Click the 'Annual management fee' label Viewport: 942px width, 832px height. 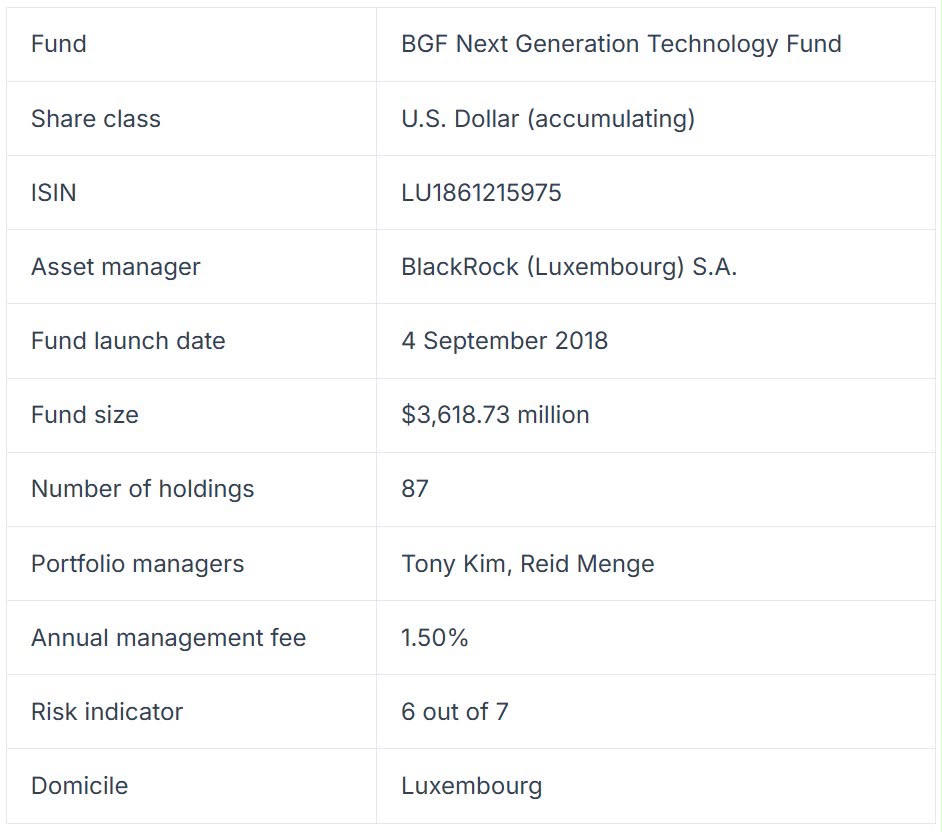(169, 638)
